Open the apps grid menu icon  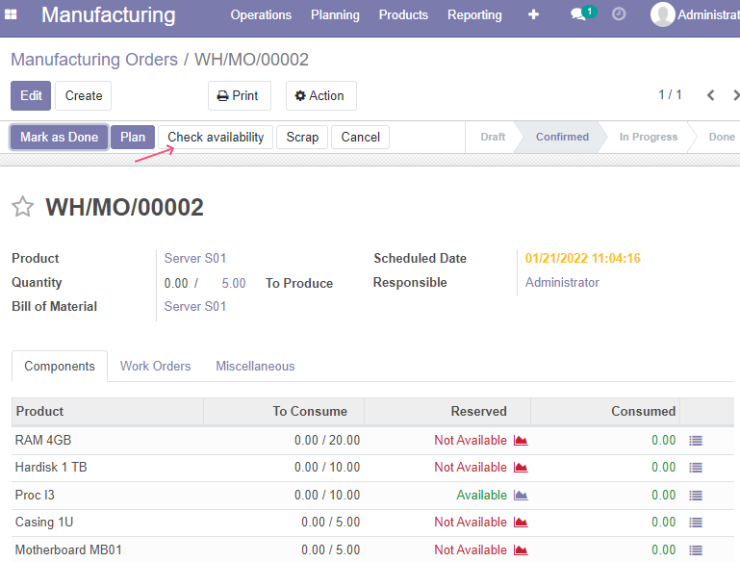click(10, 15)
